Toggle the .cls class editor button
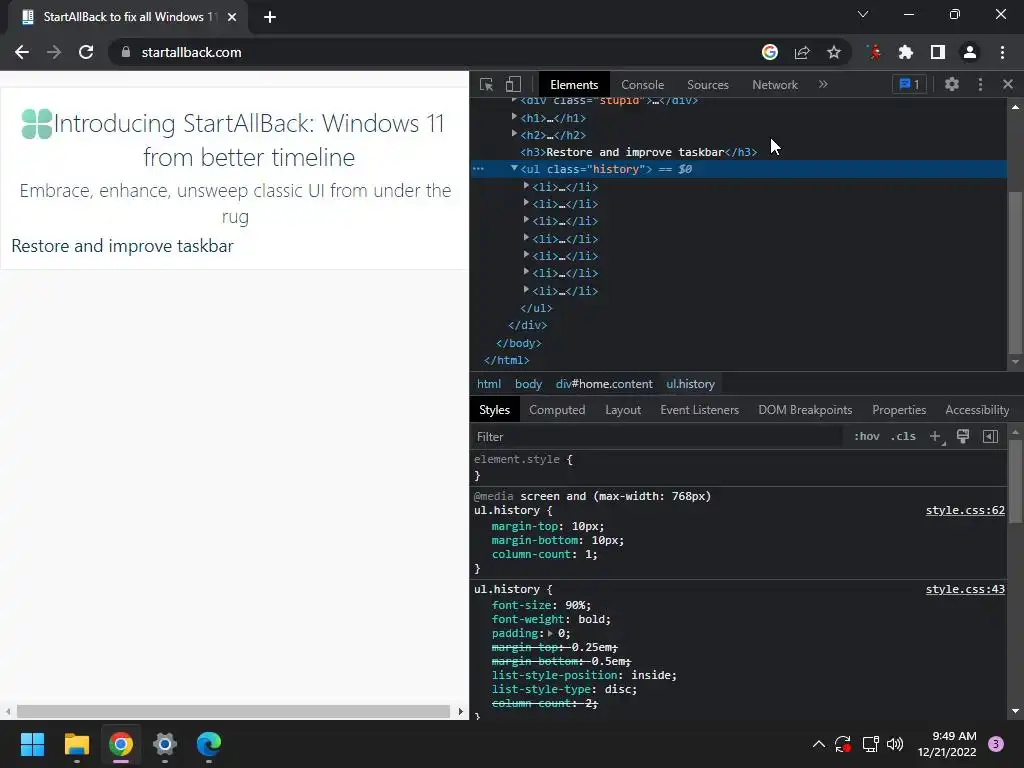This screenshot has height=768, width=1024. pyautogui.click(x=903, y=436)
